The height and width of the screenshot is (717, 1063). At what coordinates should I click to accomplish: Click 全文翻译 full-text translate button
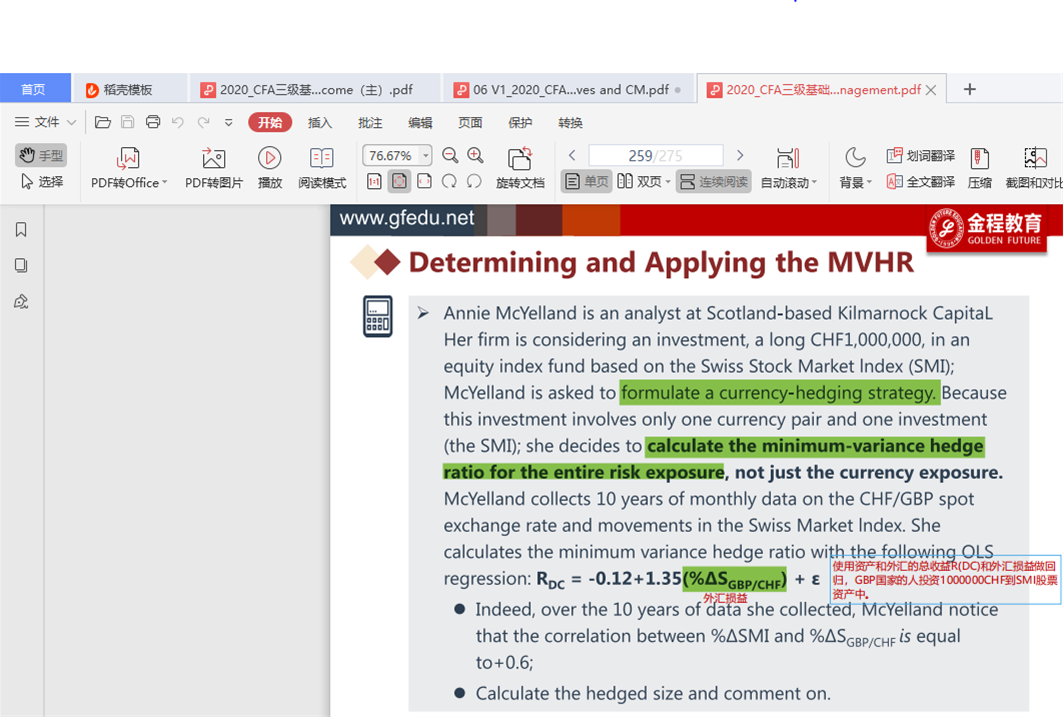pos(920,182)
